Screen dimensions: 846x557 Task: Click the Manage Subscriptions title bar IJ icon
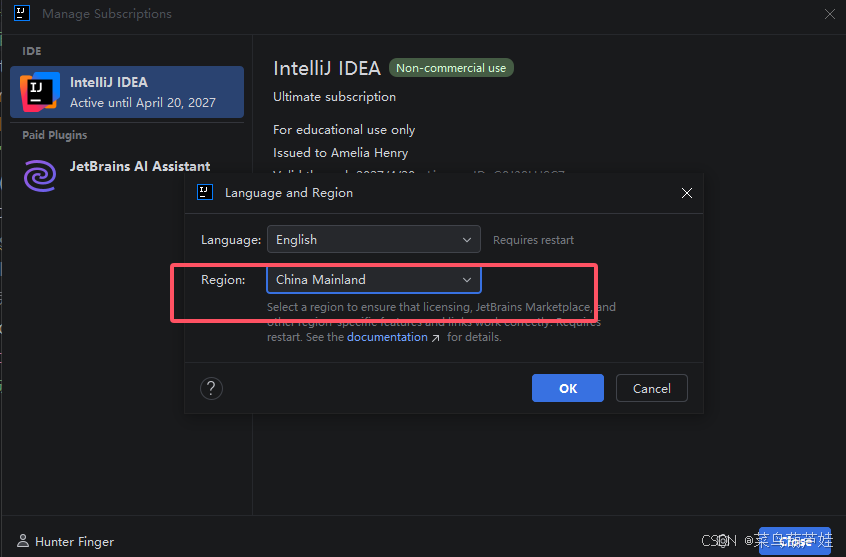[x=22, y=13]
